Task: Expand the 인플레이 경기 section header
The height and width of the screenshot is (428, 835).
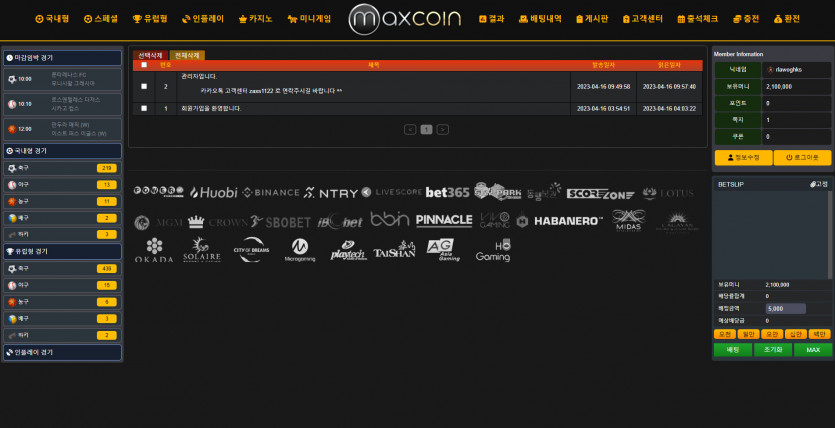Action: pos(62,352)
